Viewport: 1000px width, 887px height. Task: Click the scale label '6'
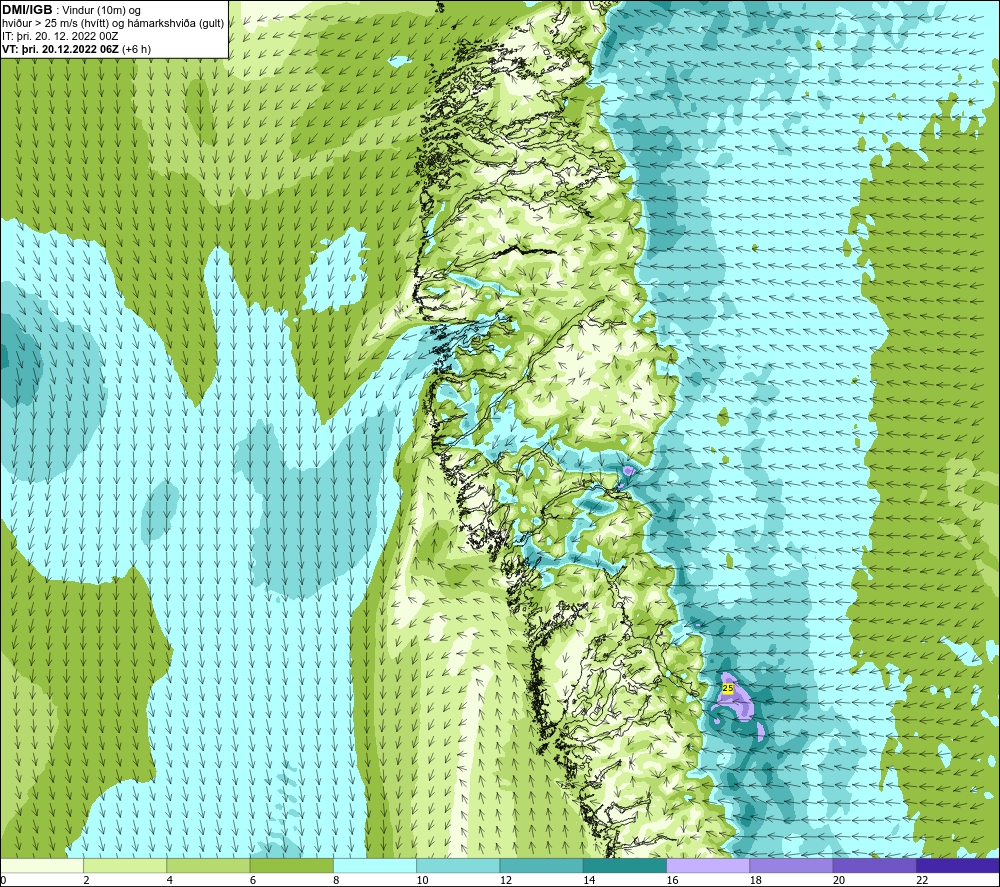[253, 880]
